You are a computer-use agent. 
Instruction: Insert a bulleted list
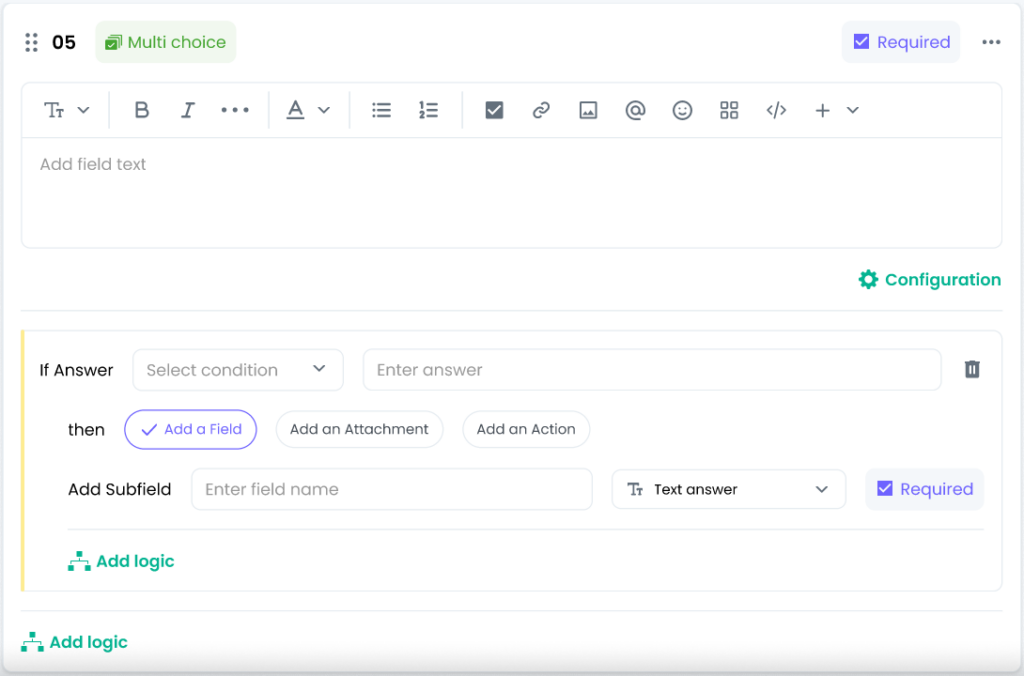(x=381, y=110)
